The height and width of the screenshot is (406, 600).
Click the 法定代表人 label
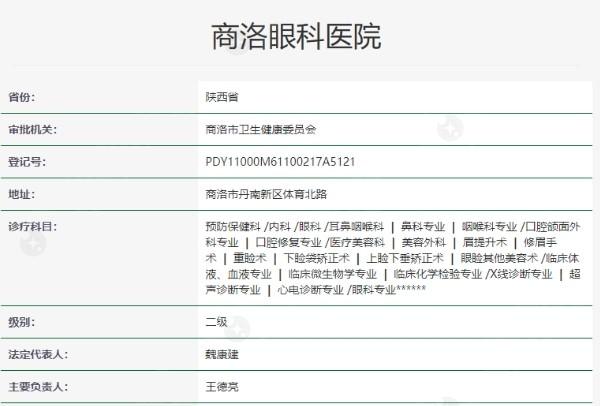38,355
